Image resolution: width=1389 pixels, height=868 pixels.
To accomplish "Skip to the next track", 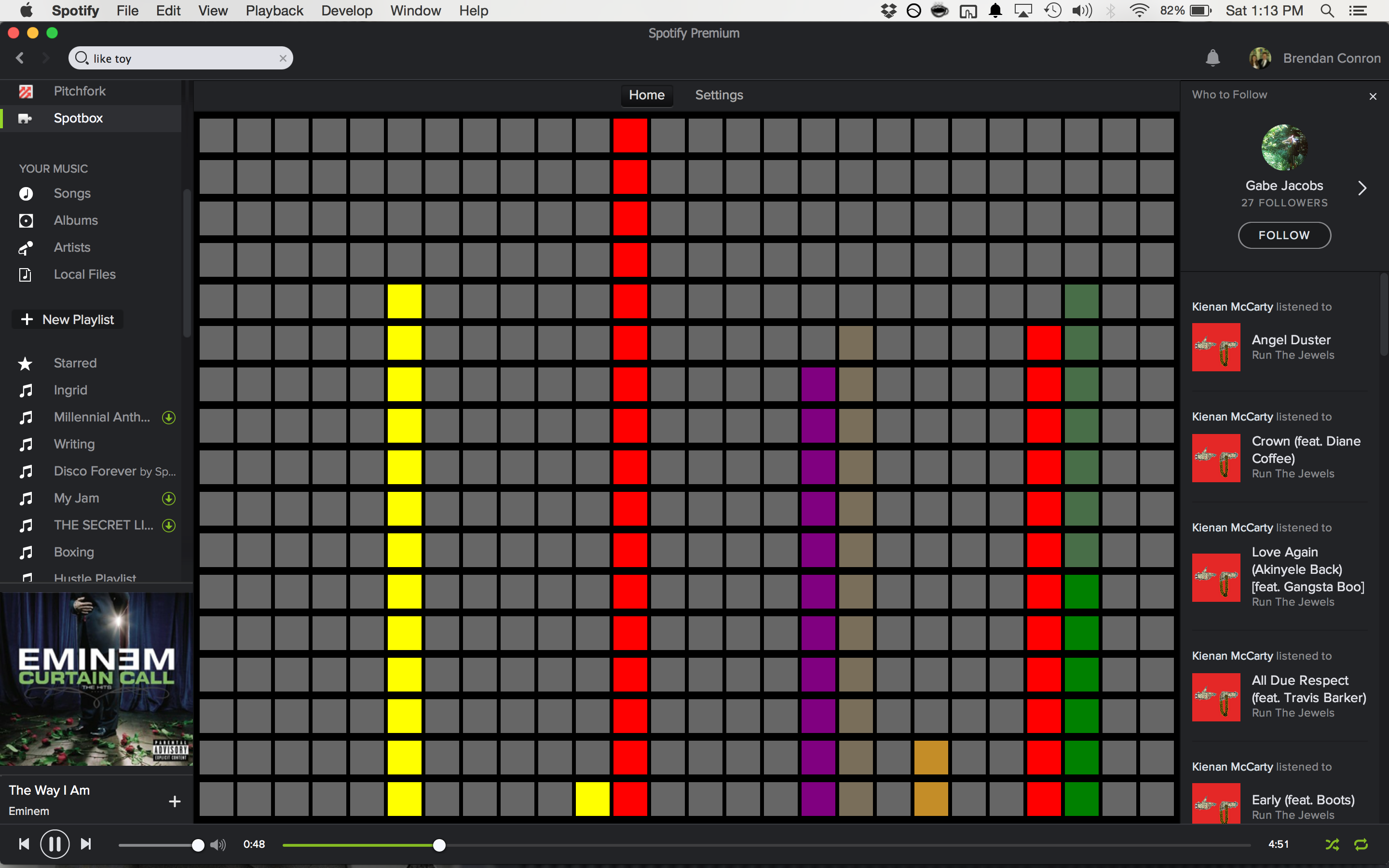I will pyautogui.click(x=86, y=844).
